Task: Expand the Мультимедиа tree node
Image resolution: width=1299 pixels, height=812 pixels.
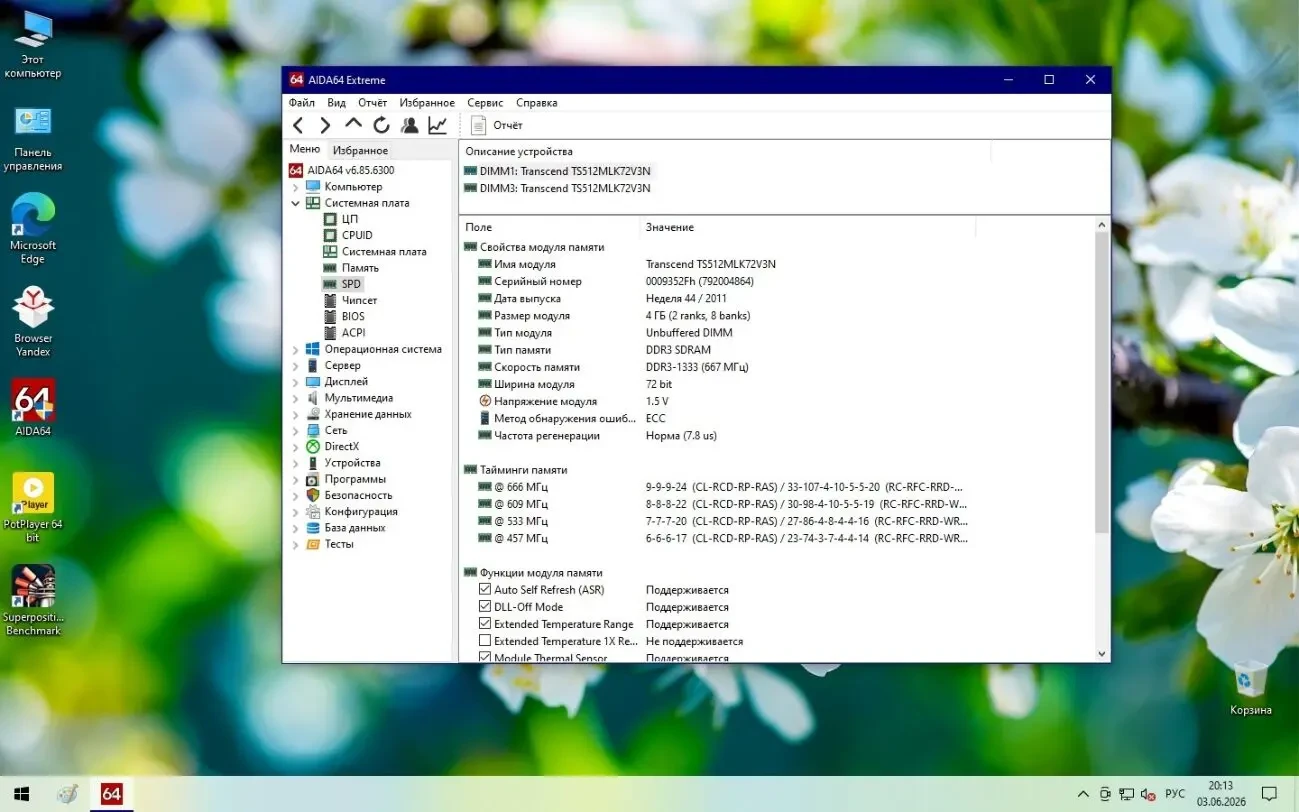Action: tap(295, 398)
